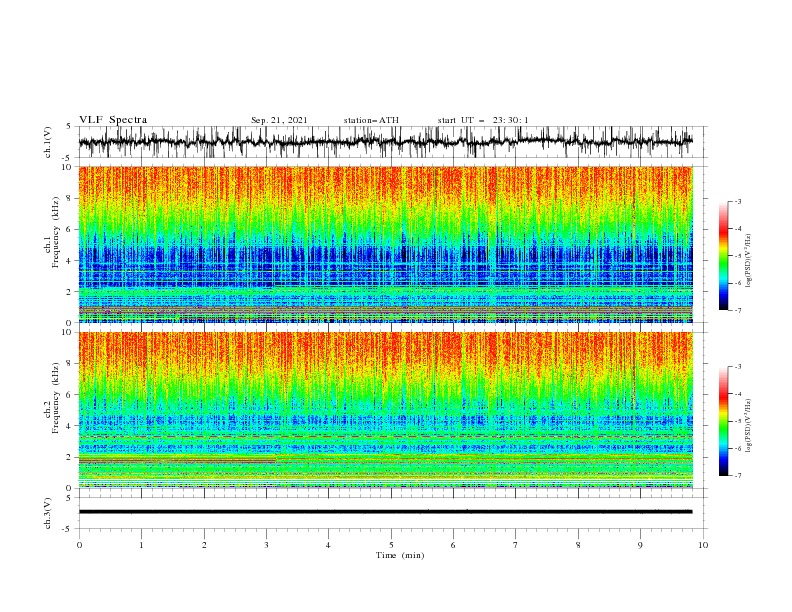
Task: Click the "-3" label on ch.1 color bar
Action: point(738,201)
